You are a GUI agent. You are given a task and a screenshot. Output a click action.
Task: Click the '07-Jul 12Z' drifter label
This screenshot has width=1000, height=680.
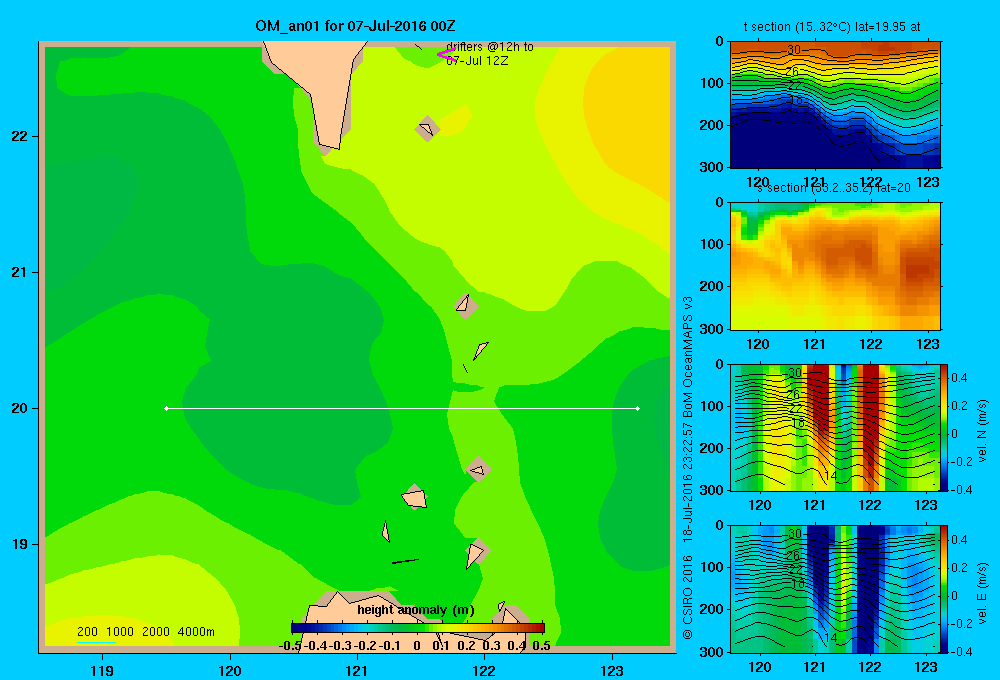point(477,61)
